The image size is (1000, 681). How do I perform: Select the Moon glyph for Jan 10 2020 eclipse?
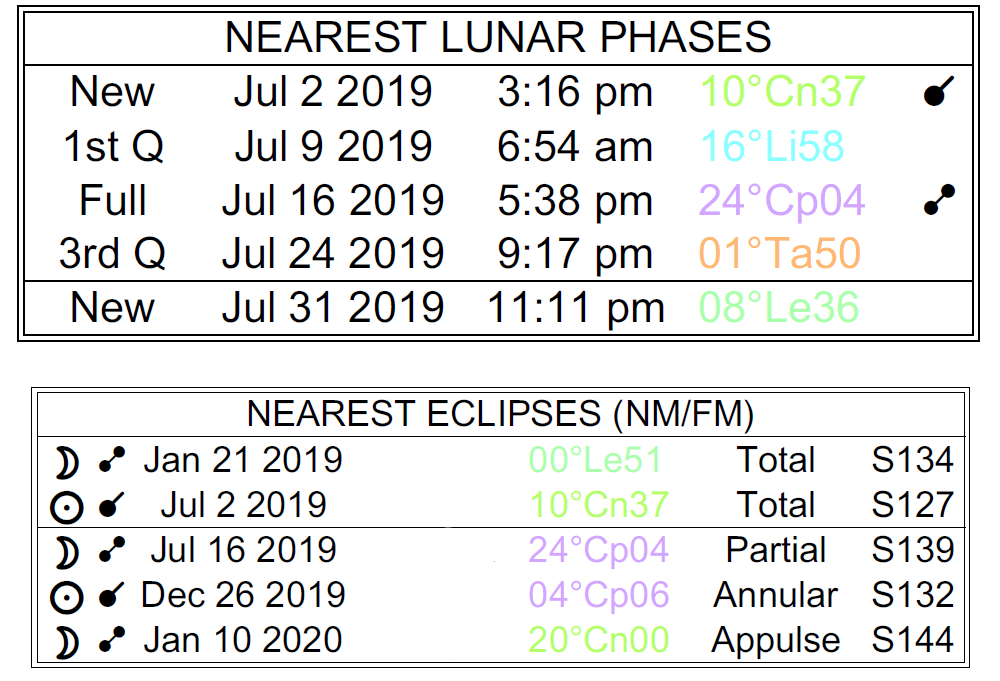click(65, 641)
